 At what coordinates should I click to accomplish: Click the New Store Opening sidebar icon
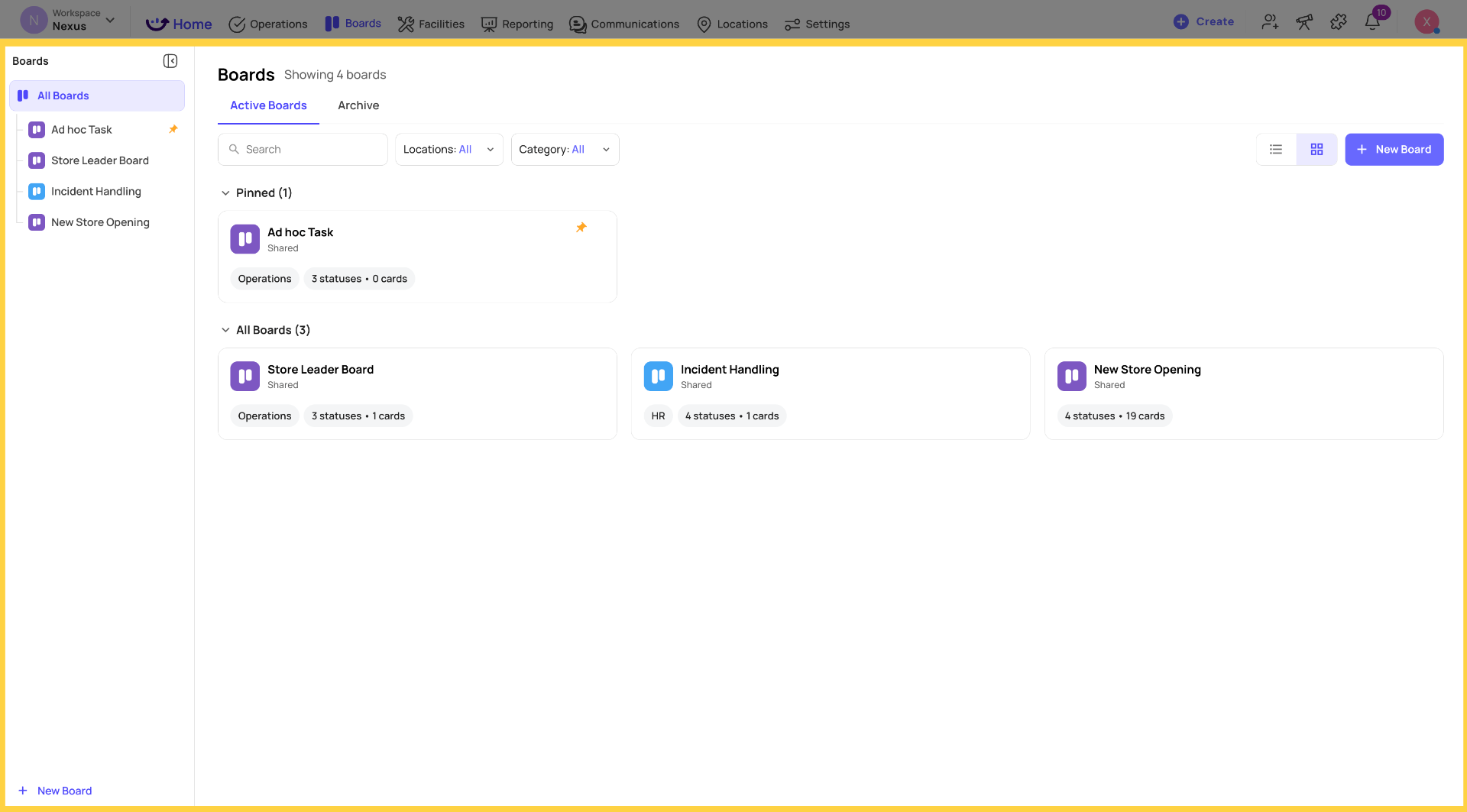coord(37,222)
